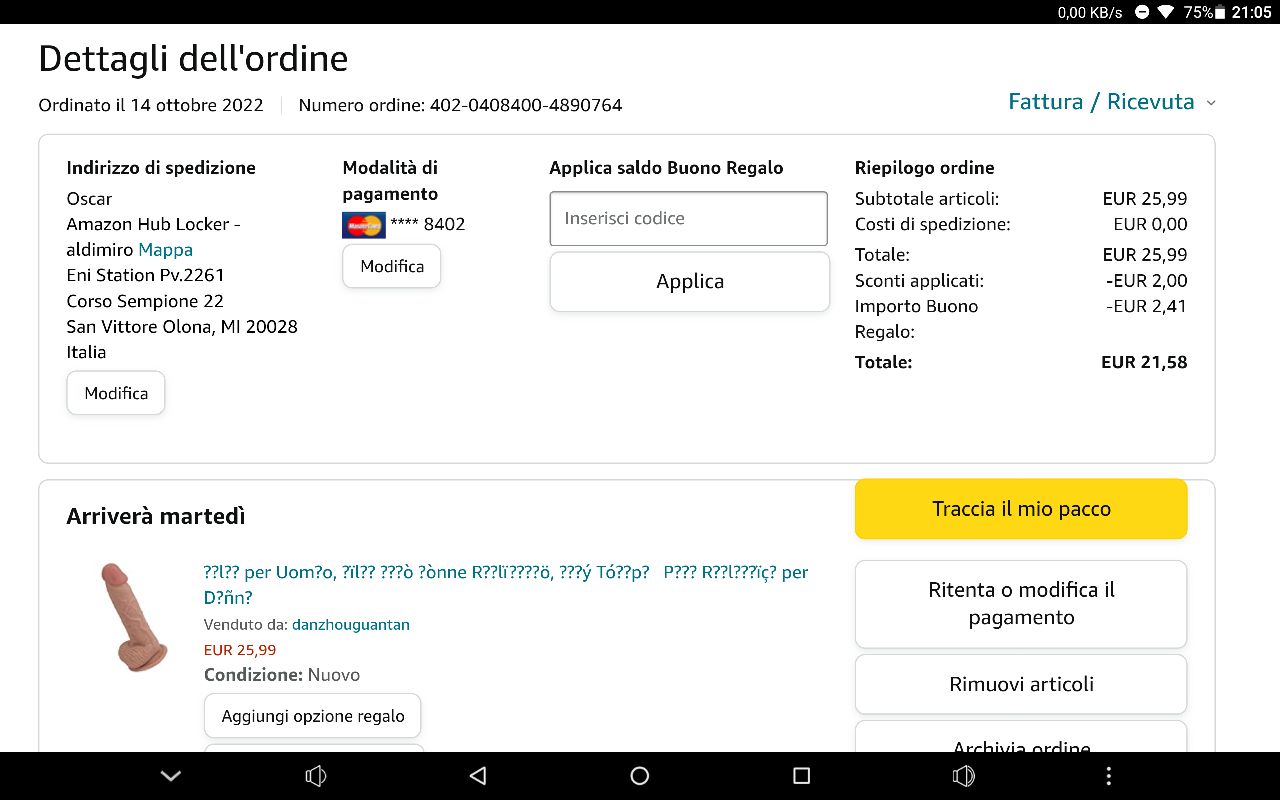
Task: Tap the volume up speaker icon
Action: point(964,776)
